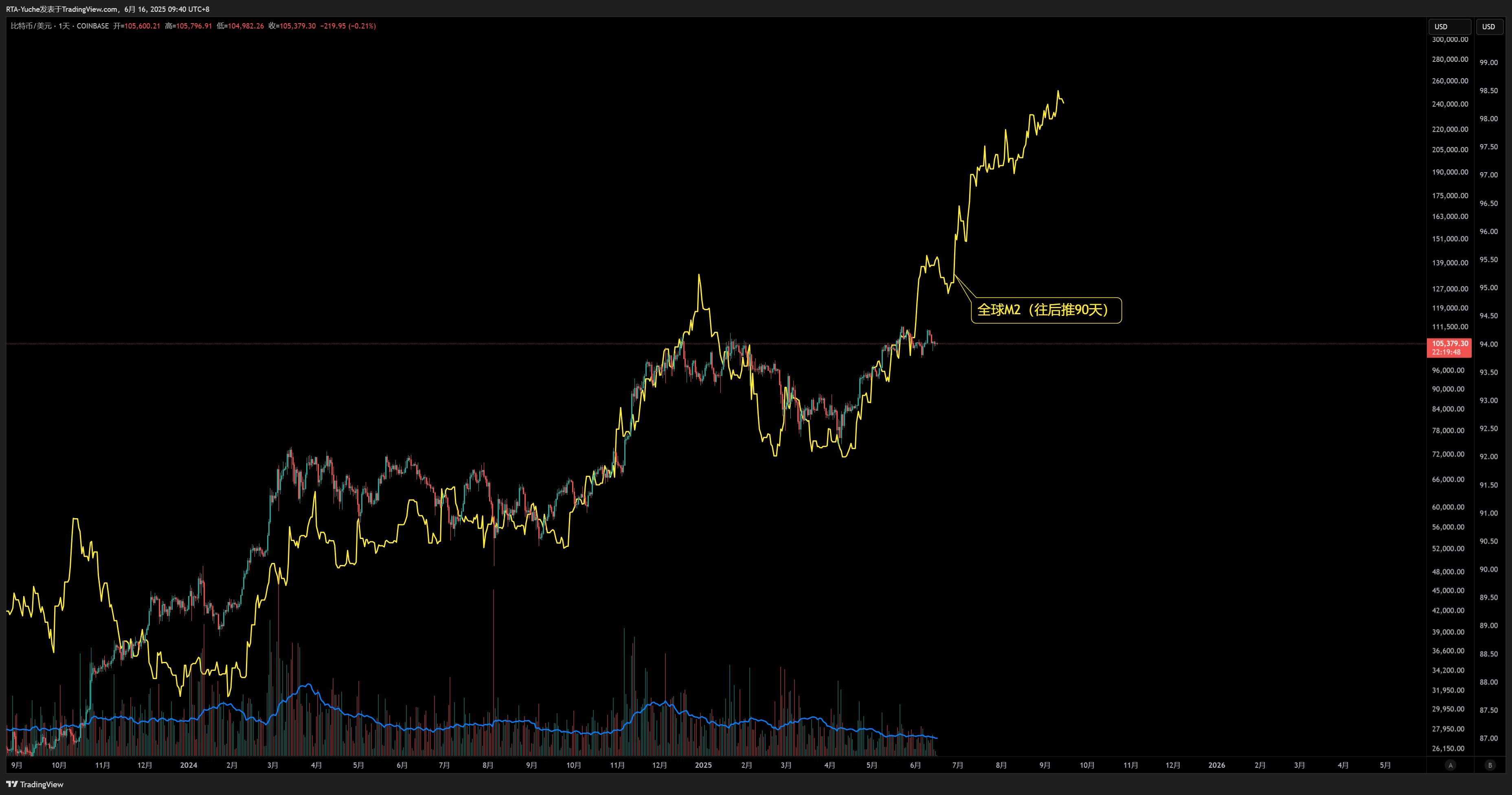Click the 2026 label on the time axis
Viewport: 1512px width, 795px height.
click(x=1217, y=765)
